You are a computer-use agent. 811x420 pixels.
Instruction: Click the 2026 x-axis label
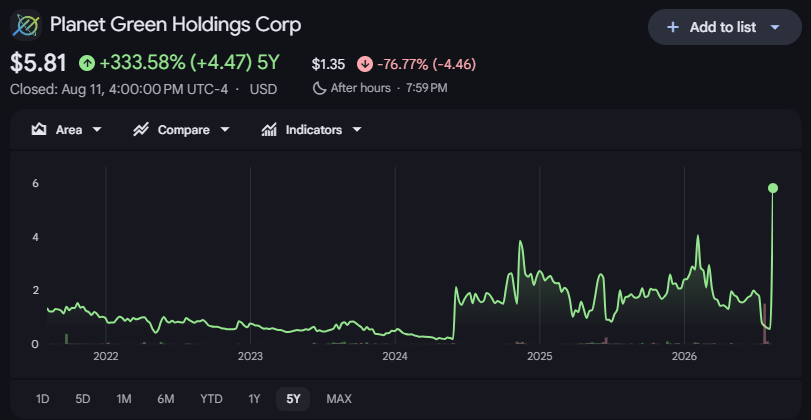pos(684,356)
